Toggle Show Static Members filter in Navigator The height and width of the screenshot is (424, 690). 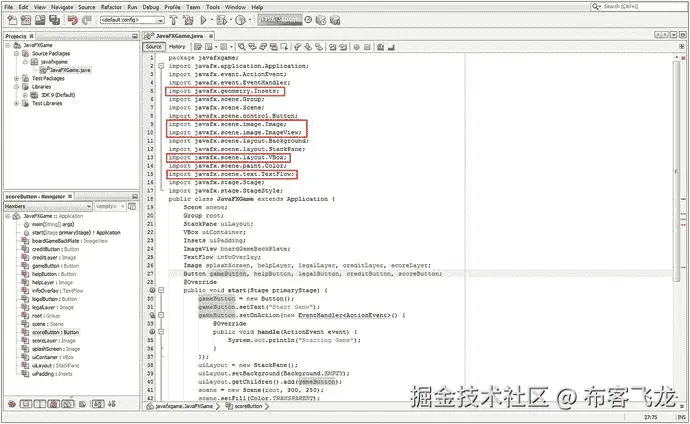tap(40, 404)
